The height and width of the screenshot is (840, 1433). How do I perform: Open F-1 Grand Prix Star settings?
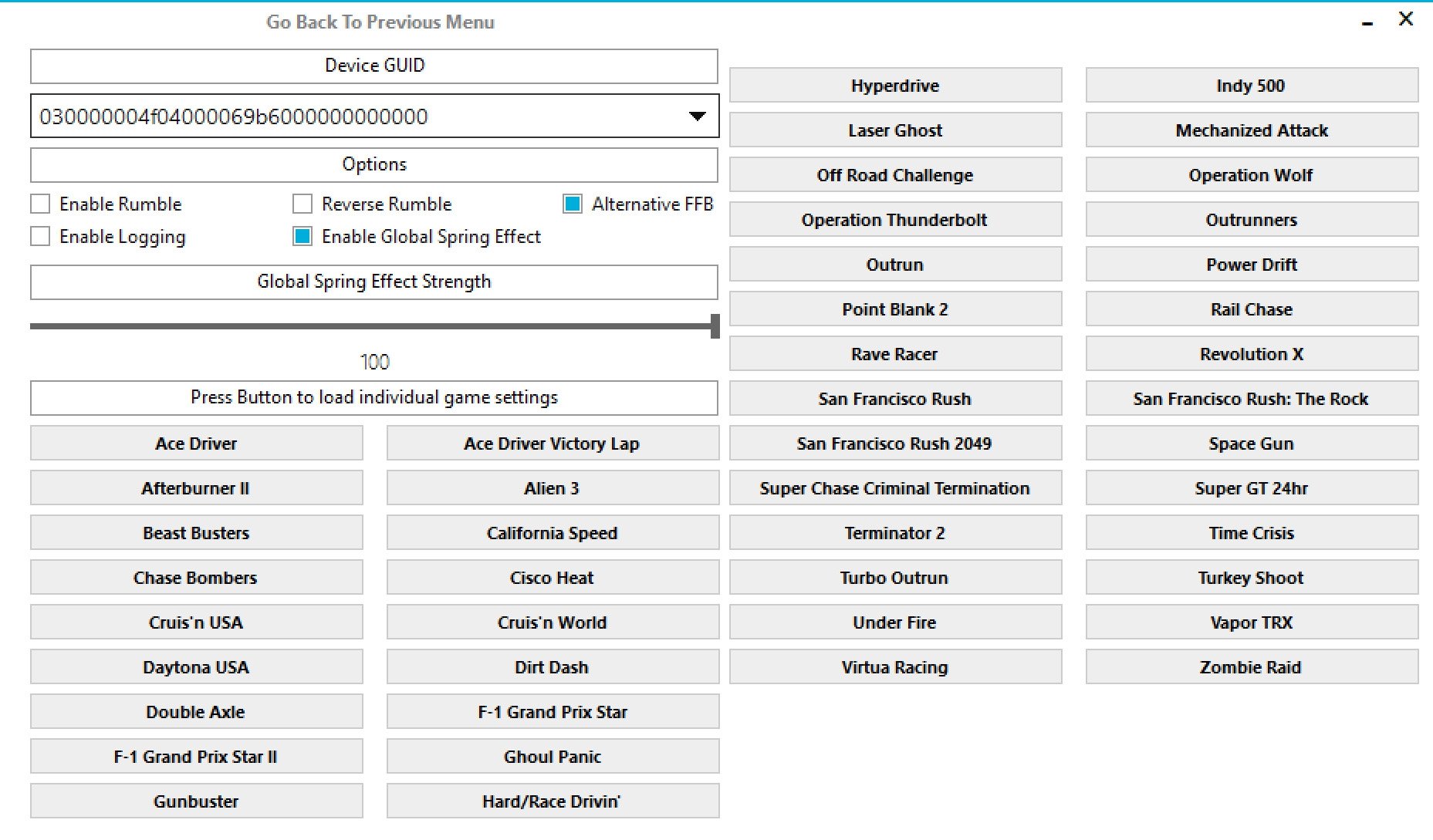point(553,712)
